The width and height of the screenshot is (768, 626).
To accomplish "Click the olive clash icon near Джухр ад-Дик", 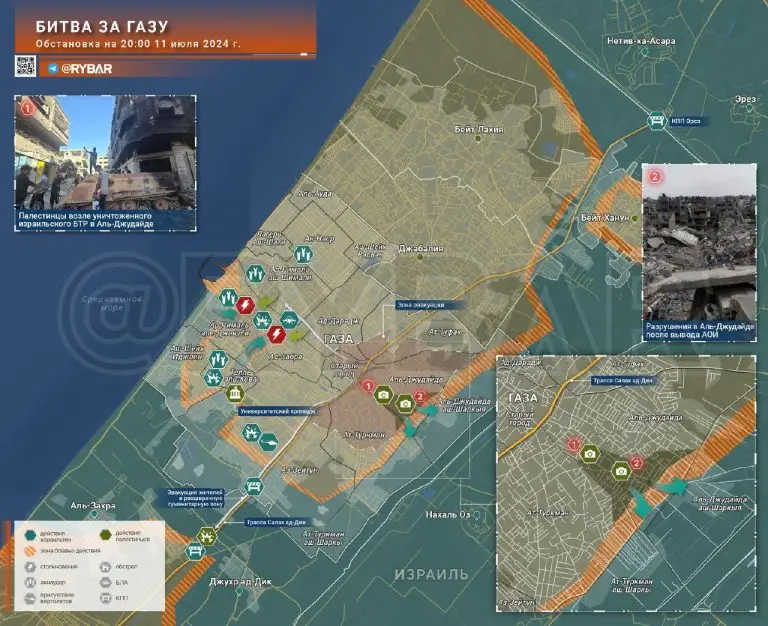I will (x=206, y=537).
